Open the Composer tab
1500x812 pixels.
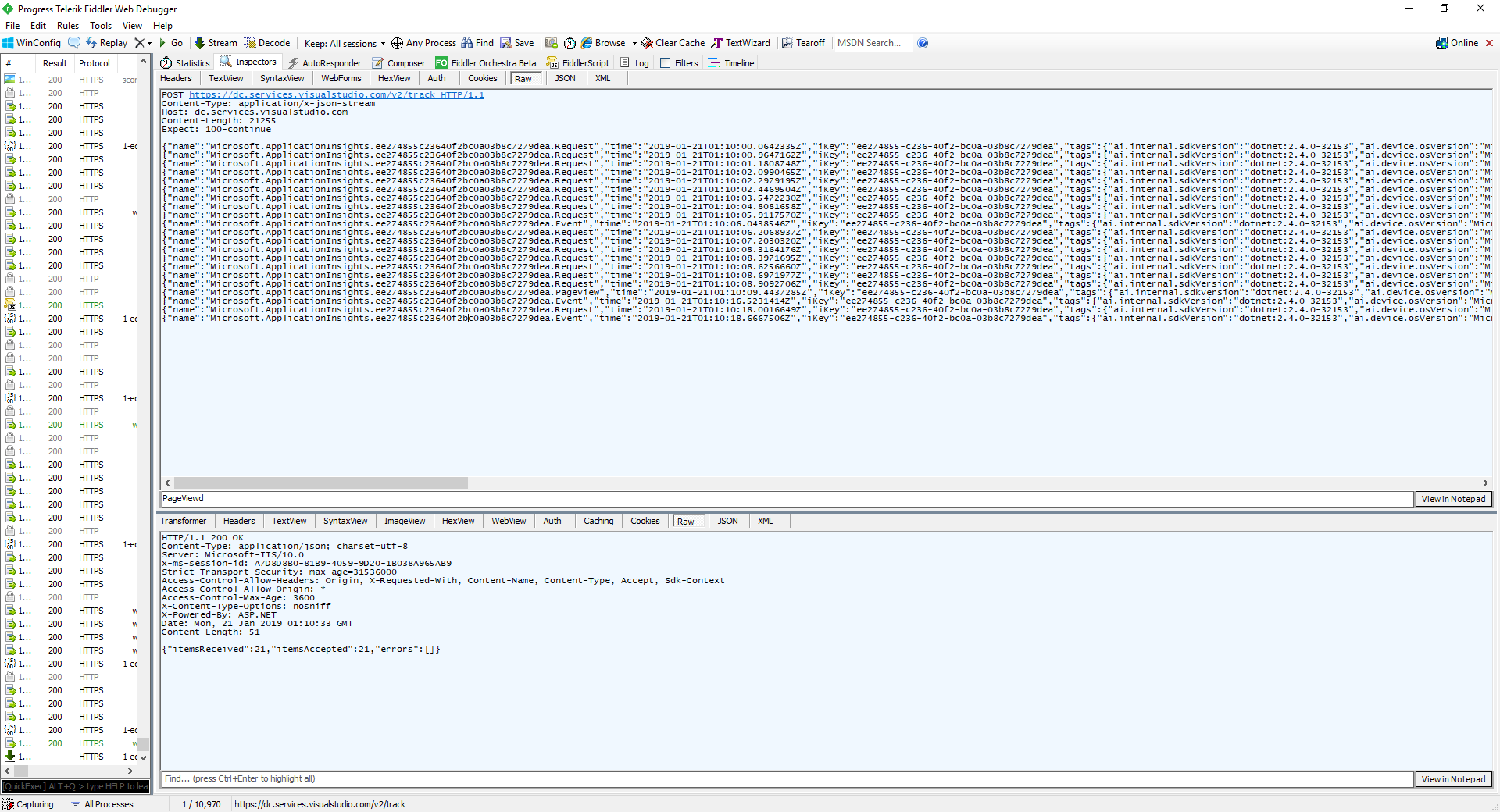[x=398, y=63]
